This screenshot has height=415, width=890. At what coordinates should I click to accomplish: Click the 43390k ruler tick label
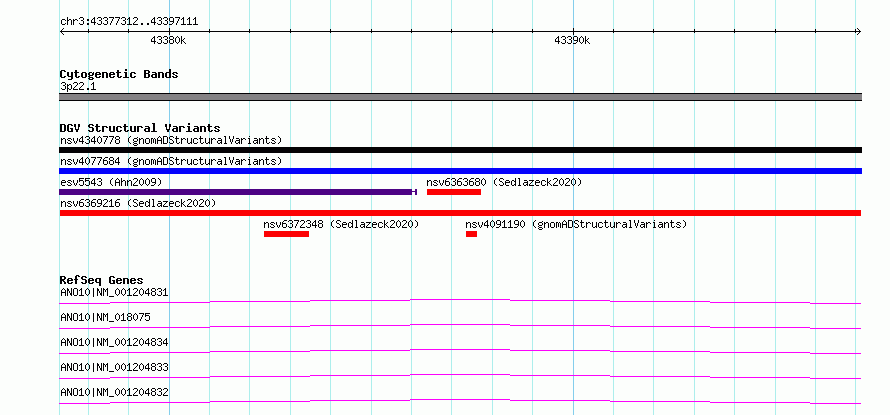click(x=572, y=41)
